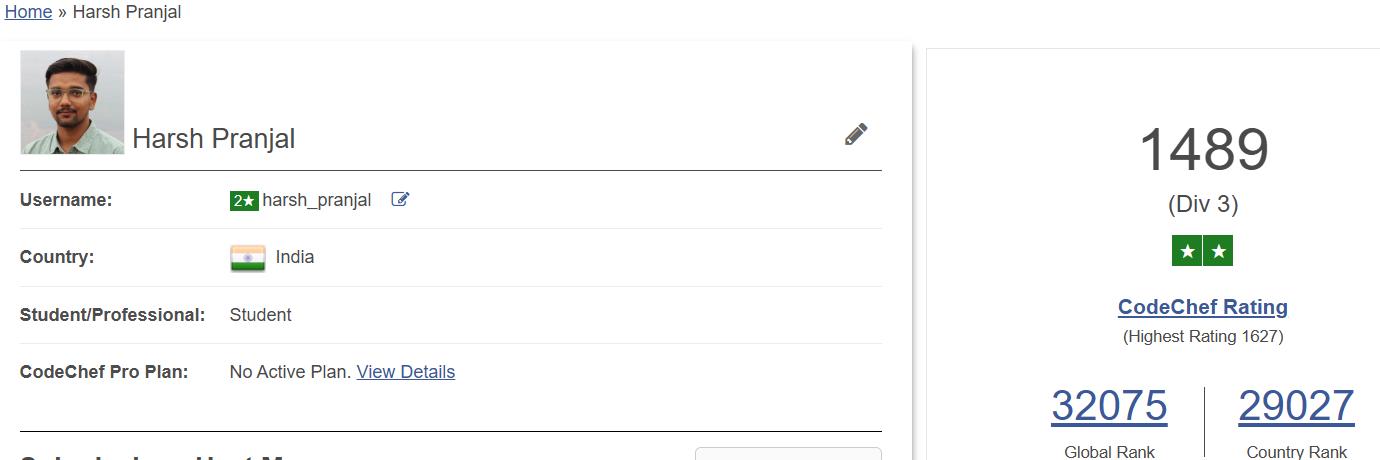Click the Country Rank number 29027

click(x=1296, y=406)
